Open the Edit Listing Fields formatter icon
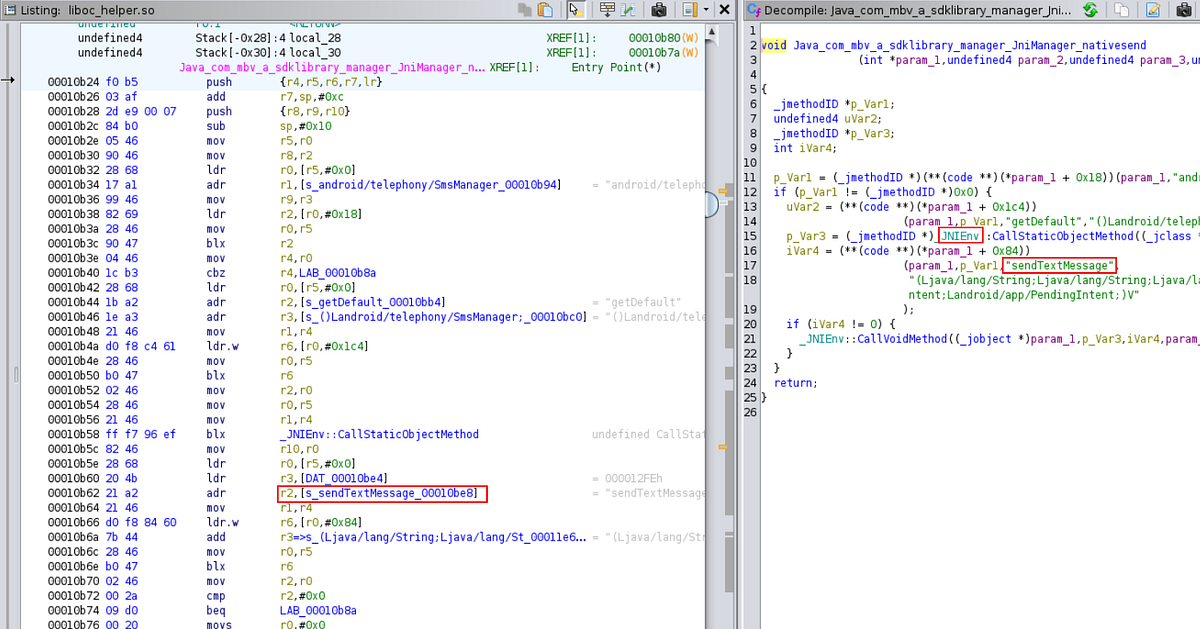This screenshot has height=629, width=1200. 607,7
